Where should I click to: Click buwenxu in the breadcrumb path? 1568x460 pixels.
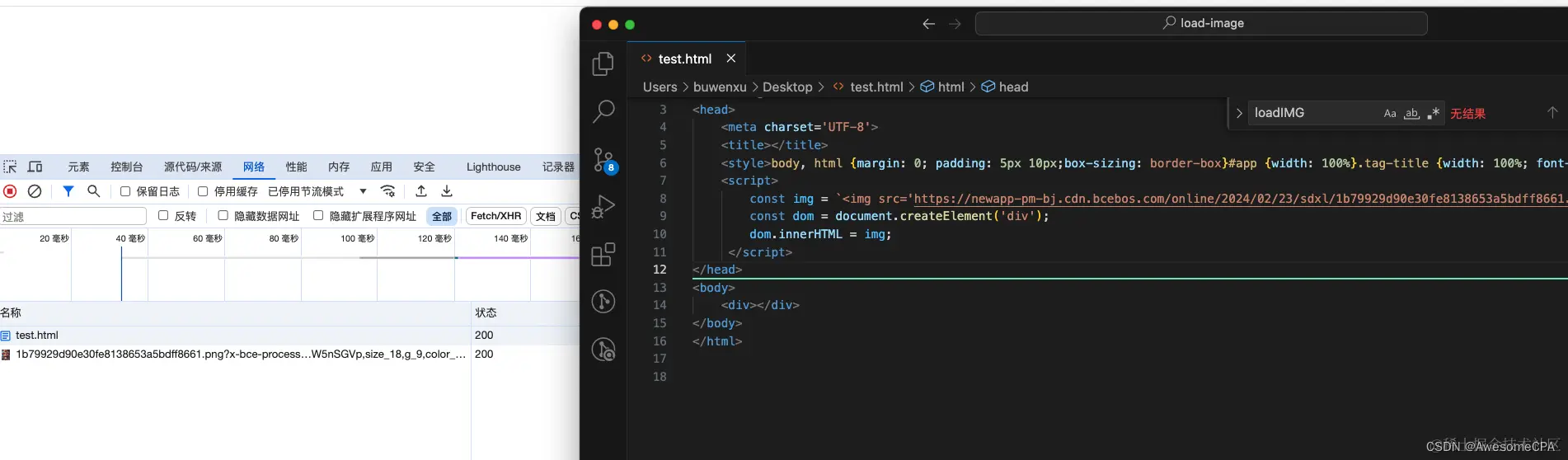pyautogui.click(x=720, y=87)
